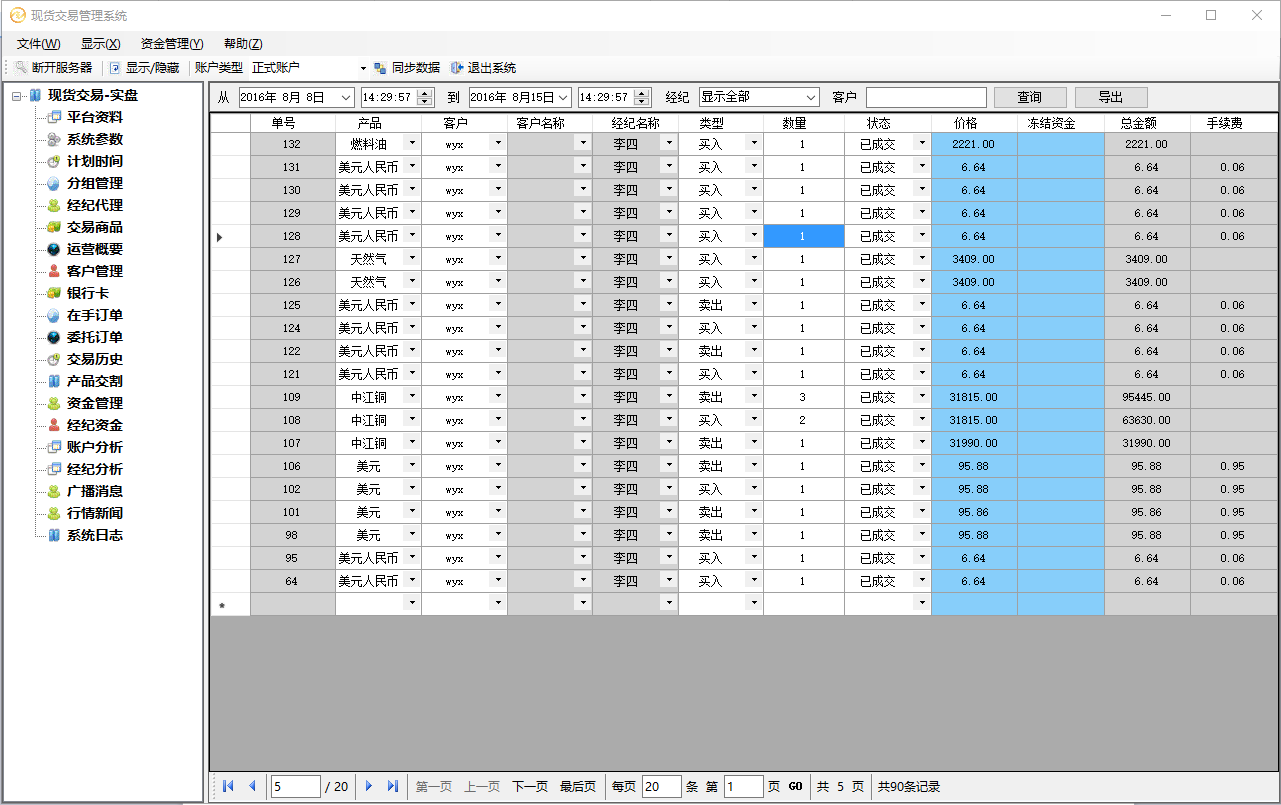Open 委托订单 entrusted orders entry
The width and height of the screenshot is (1281, 805).
pyautogui.click(x=95, y=337)
